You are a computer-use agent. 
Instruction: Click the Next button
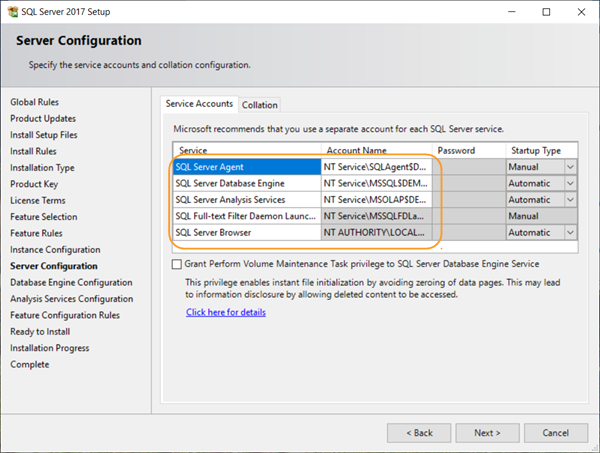(x=487, y=433)
